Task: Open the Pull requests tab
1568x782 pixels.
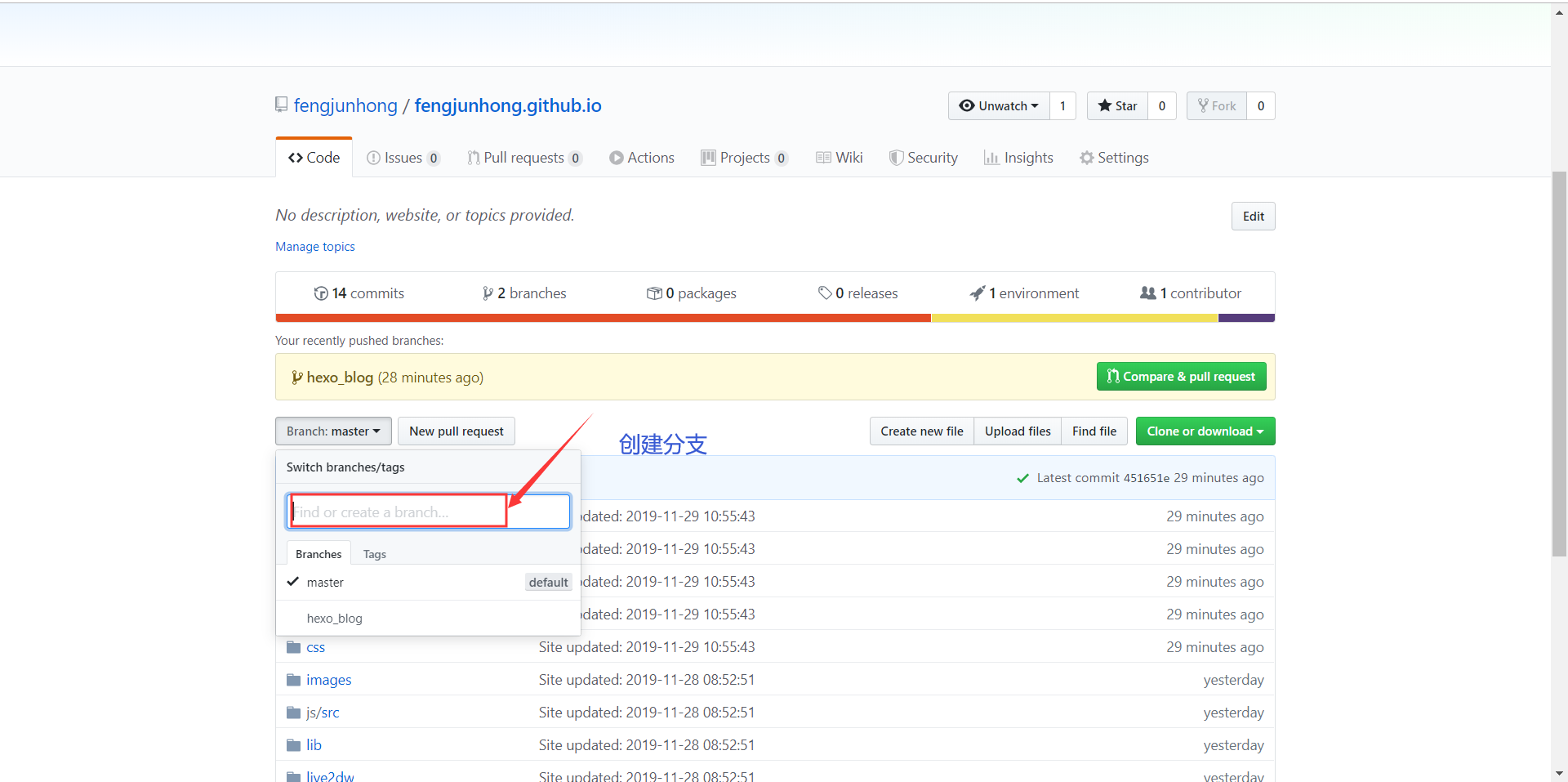Action: [524, 158]
